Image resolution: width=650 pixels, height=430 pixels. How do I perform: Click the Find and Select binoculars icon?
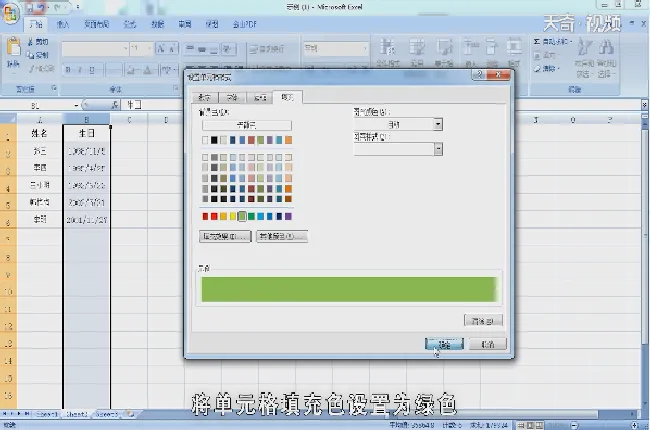pyautogui.click(x=606, y=46)
